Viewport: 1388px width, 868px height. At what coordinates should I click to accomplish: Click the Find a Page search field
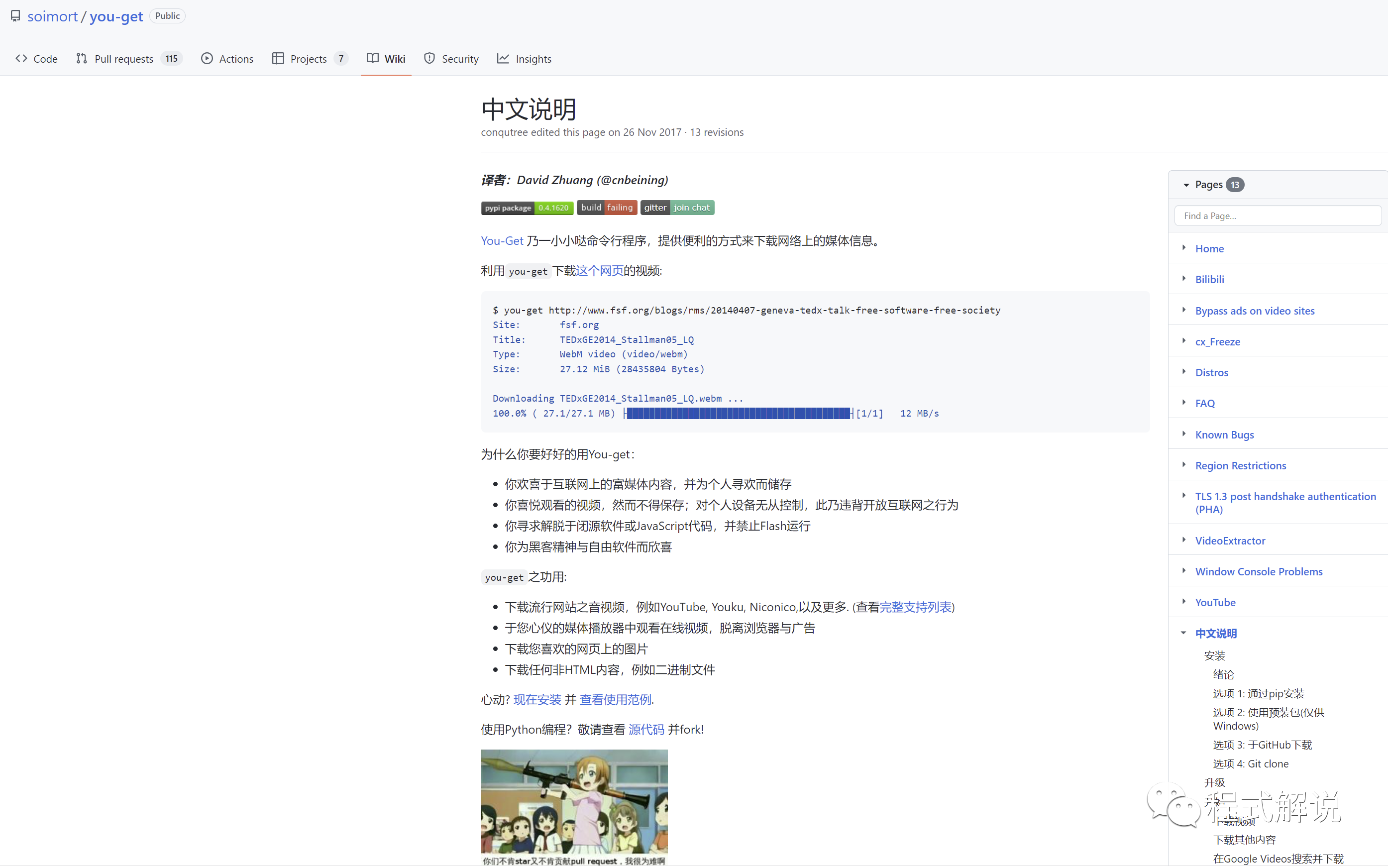click(1277, 216)
